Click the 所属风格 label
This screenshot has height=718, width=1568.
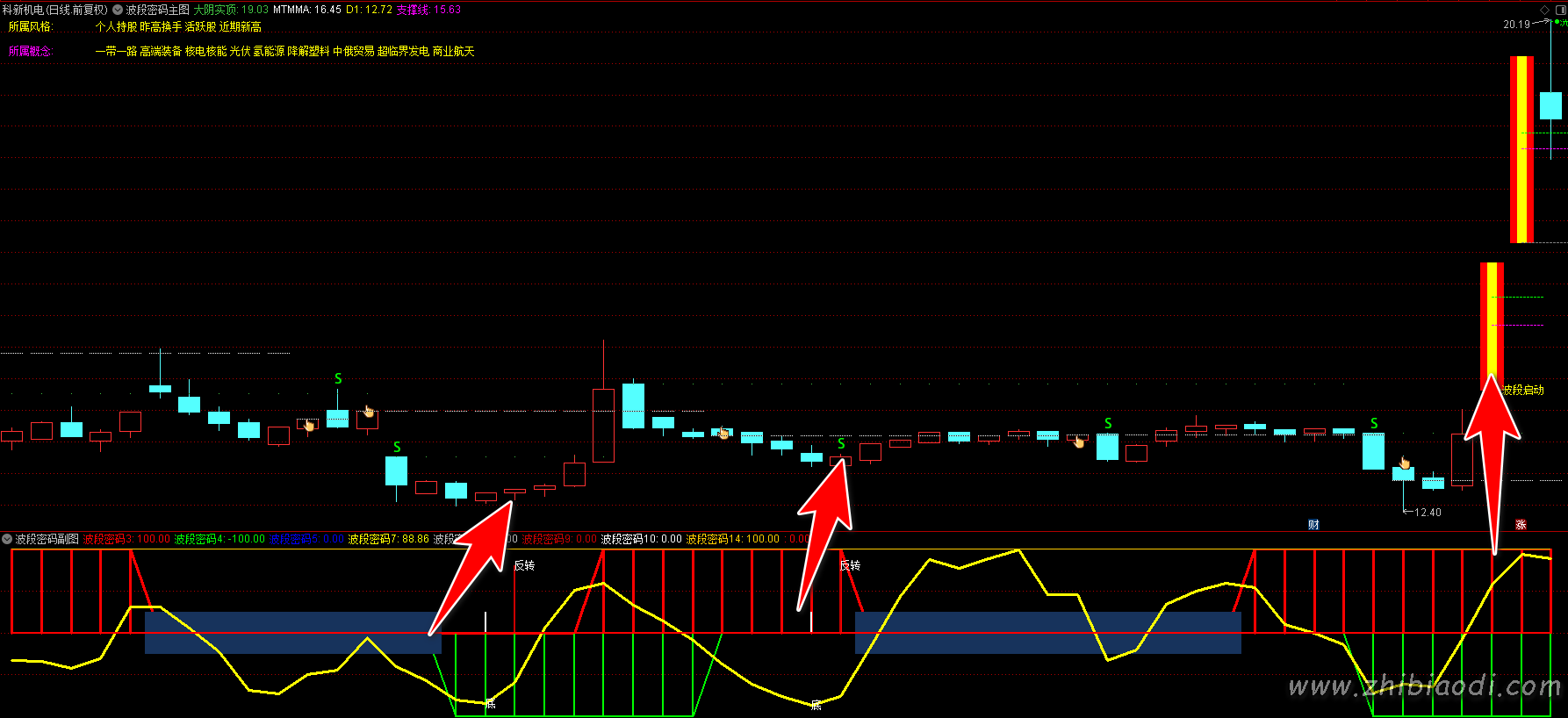pos(31,27)
